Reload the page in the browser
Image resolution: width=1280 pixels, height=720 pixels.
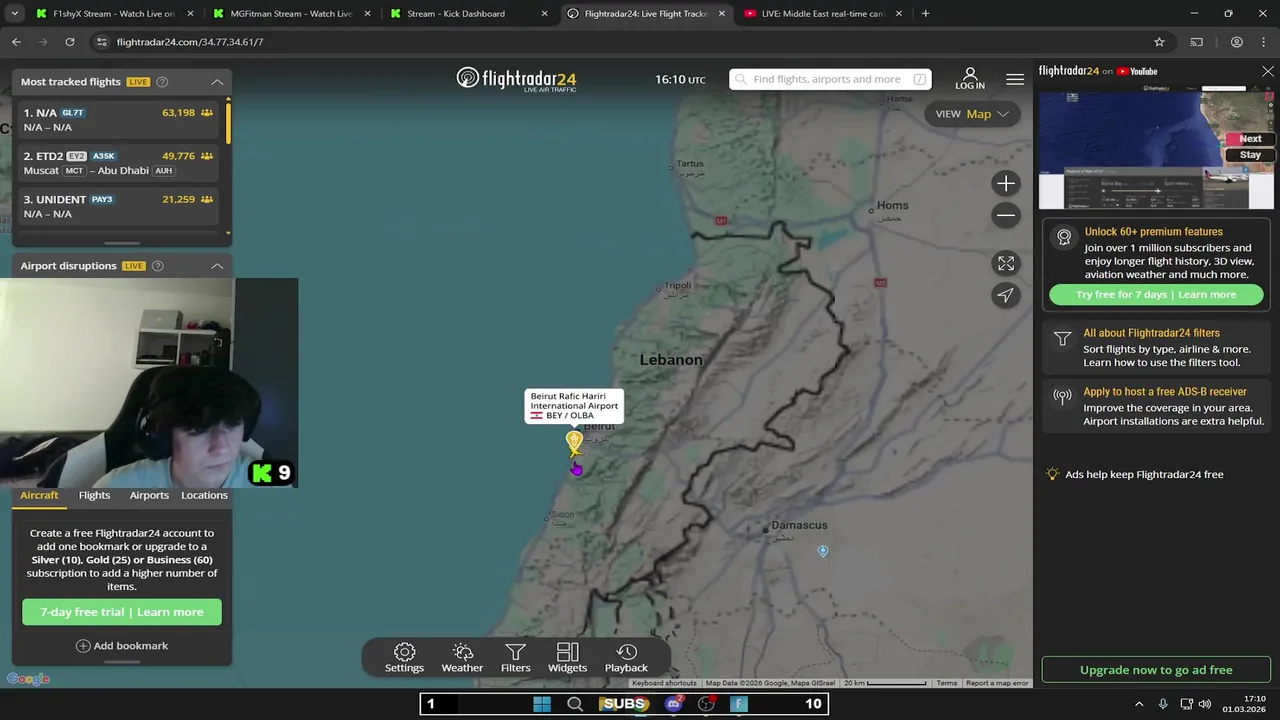click(x=70, y=42)
